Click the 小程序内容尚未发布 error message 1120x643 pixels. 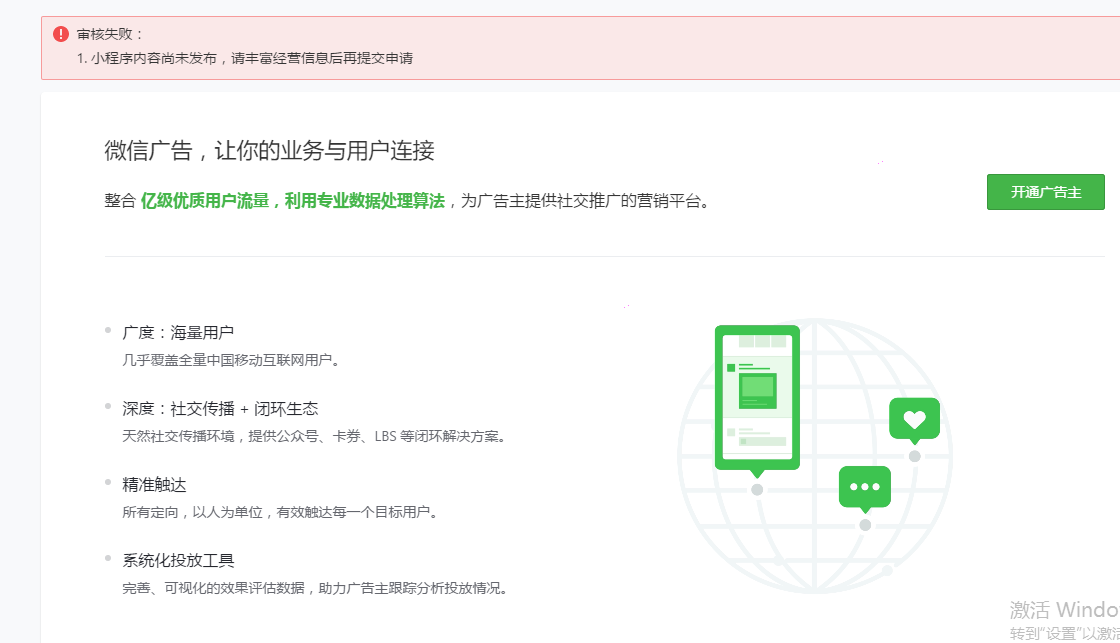[x=245, y=59]
